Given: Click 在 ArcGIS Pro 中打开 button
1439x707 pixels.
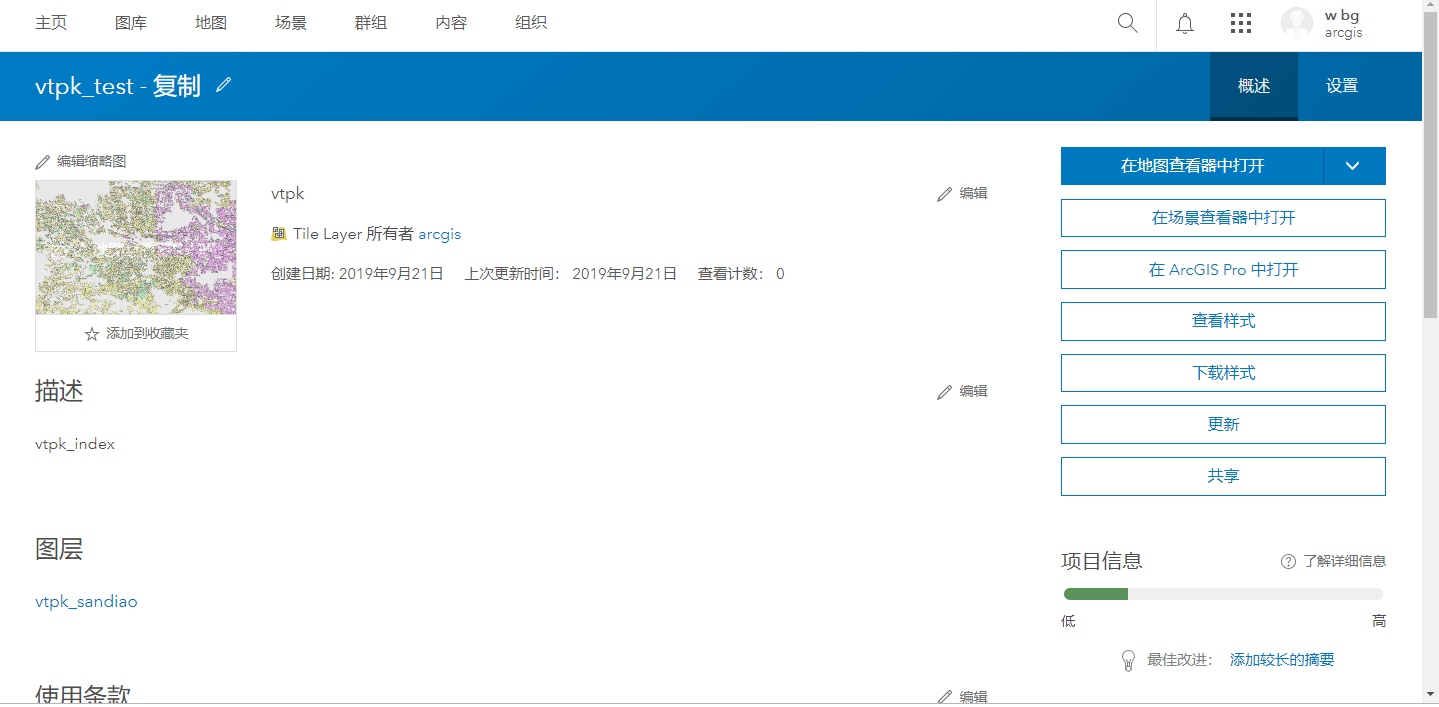Looking at the screenshot, I should (1223, 270).
